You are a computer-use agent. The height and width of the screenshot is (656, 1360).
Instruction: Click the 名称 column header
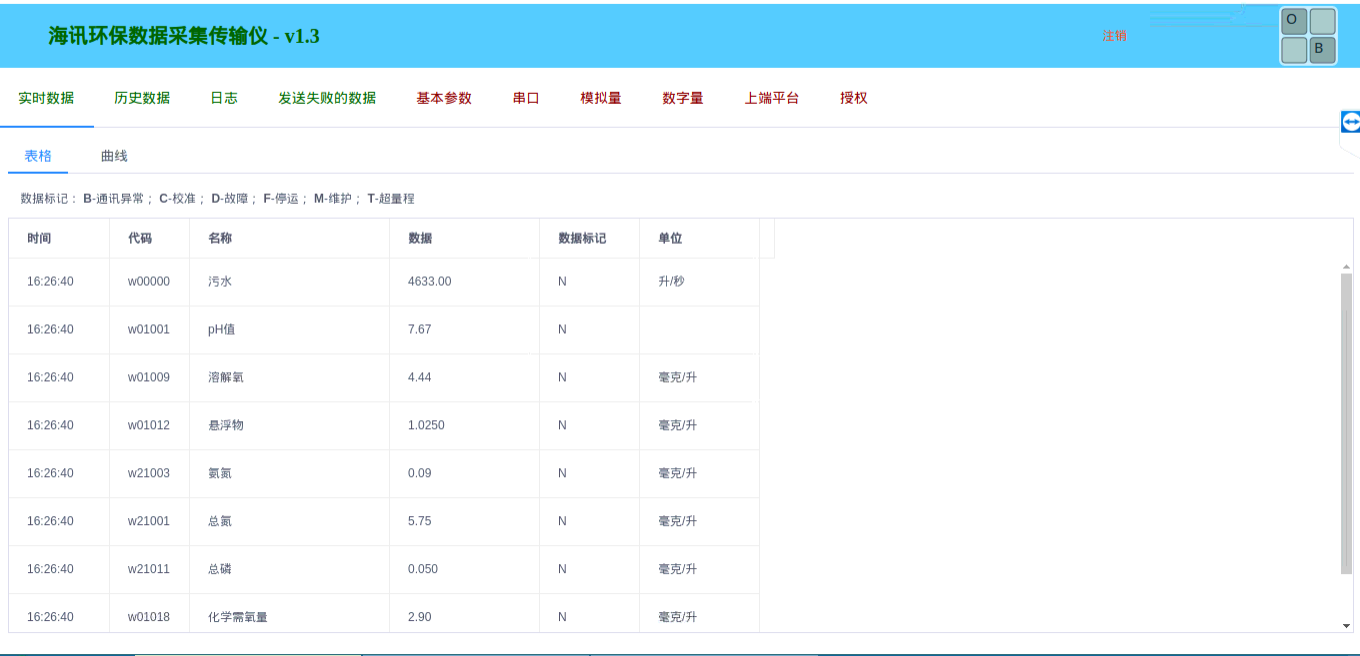coord(289,238)
